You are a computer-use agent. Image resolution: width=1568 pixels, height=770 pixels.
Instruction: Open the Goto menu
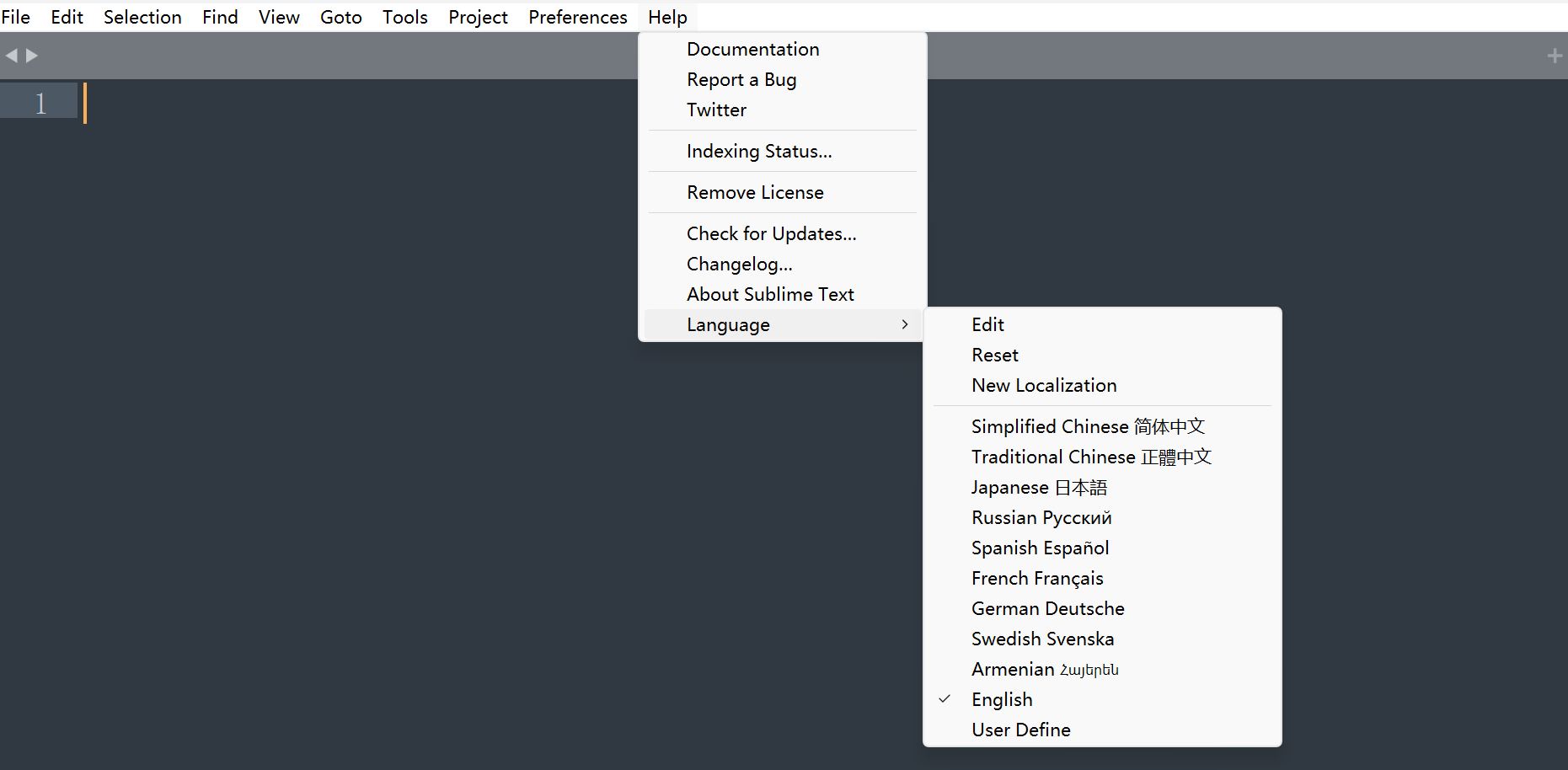[341, 17]
